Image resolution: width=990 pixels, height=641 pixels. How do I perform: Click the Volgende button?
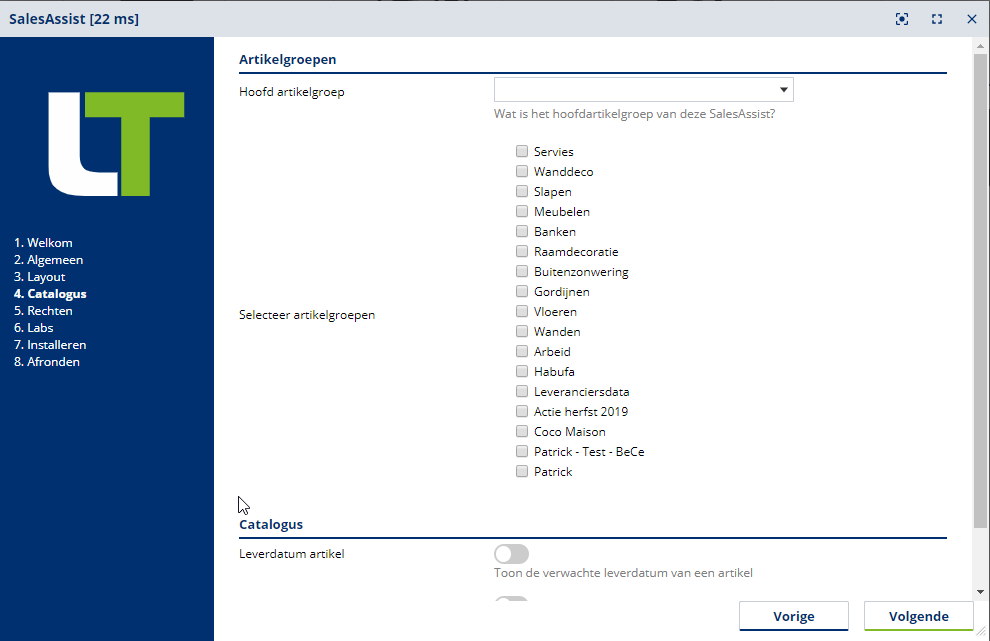click(x=918, y=616)
